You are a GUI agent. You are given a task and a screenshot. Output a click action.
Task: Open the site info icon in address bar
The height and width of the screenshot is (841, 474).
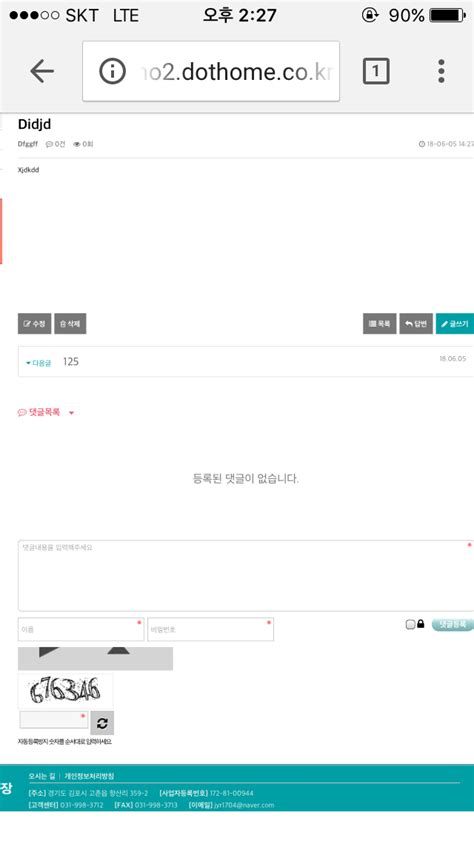[112, 71]
